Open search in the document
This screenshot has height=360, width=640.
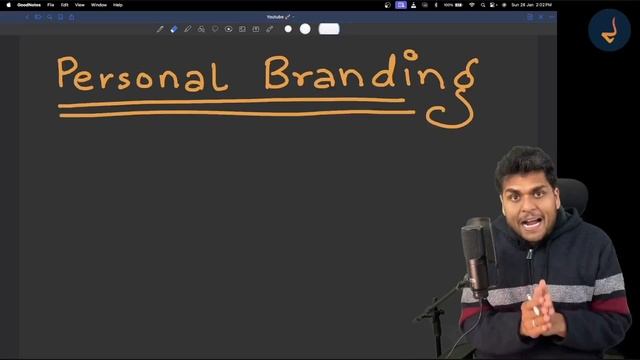pyautogui.click(x=49, y=17)
